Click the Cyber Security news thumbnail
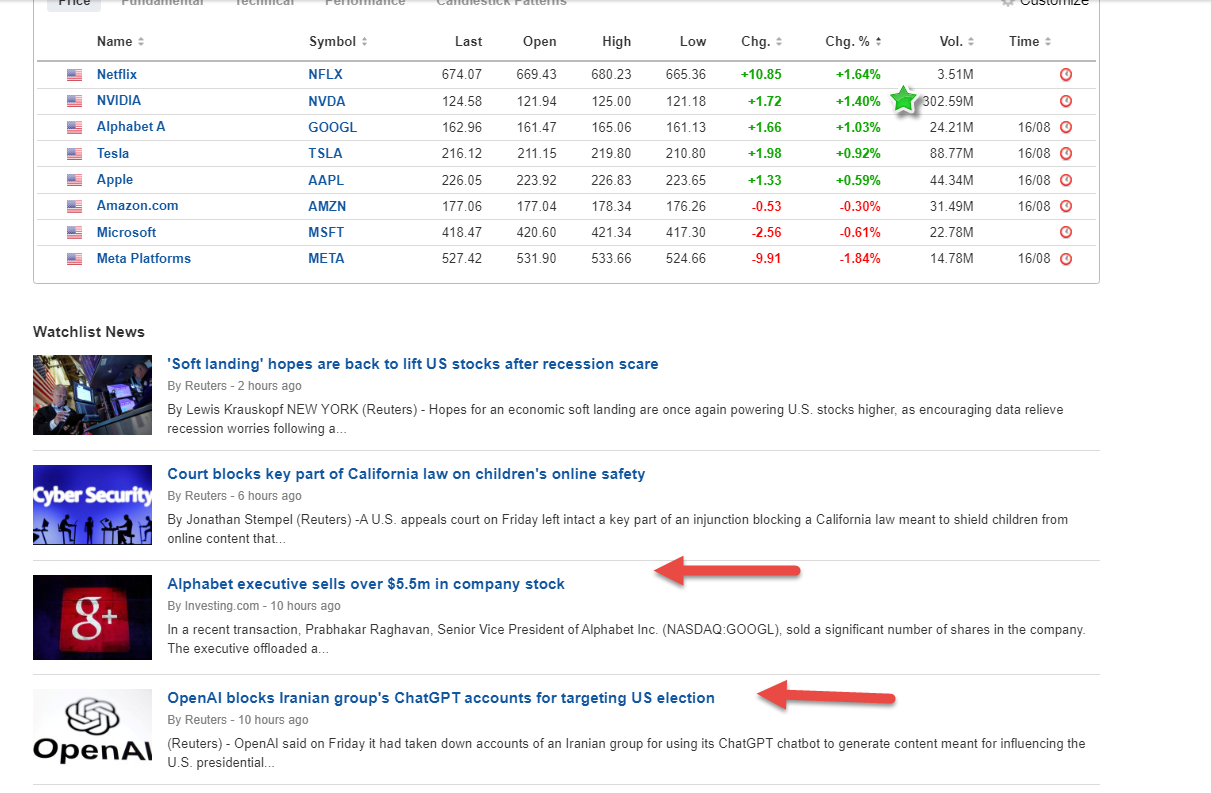This screenshot has height=793, width=1211. [x=92, y=504]
